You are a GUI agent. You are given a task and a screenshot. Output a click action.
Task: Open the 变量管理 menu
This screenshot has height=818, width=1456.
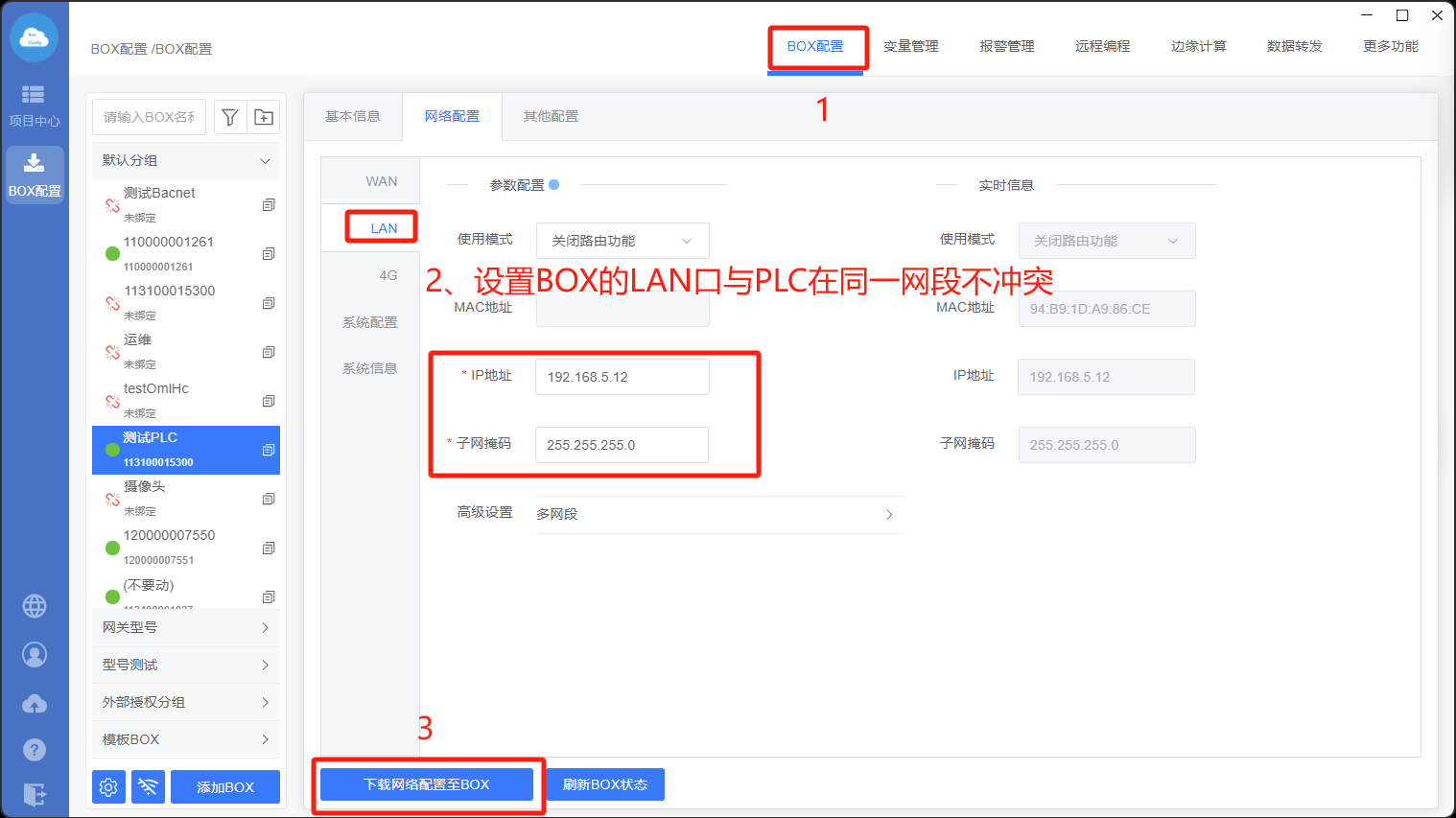point(911,46)
